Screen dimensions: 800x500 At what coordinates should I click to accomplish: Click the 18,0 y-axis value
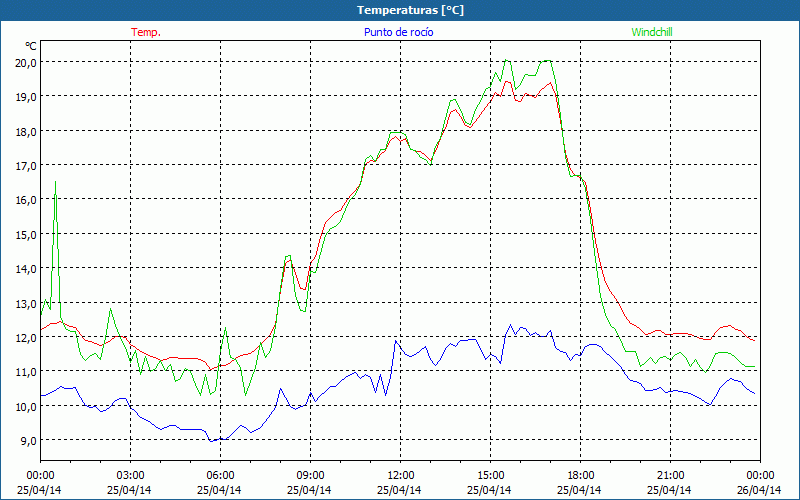tap(26, 132)
